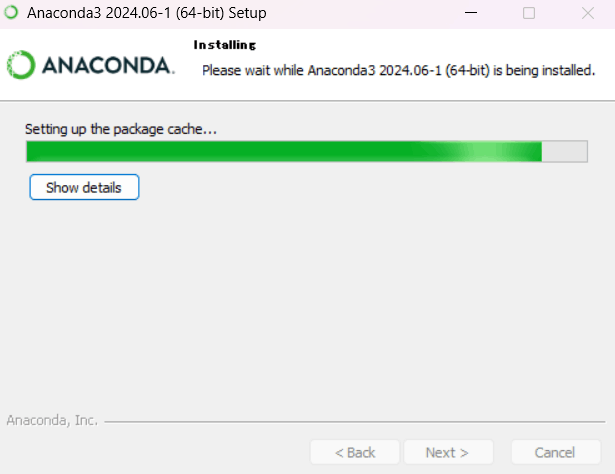Click the green filled portion of progress bar
Image resolution: width=615 pixels, height=474 pixels.
[x=220, y=151]
